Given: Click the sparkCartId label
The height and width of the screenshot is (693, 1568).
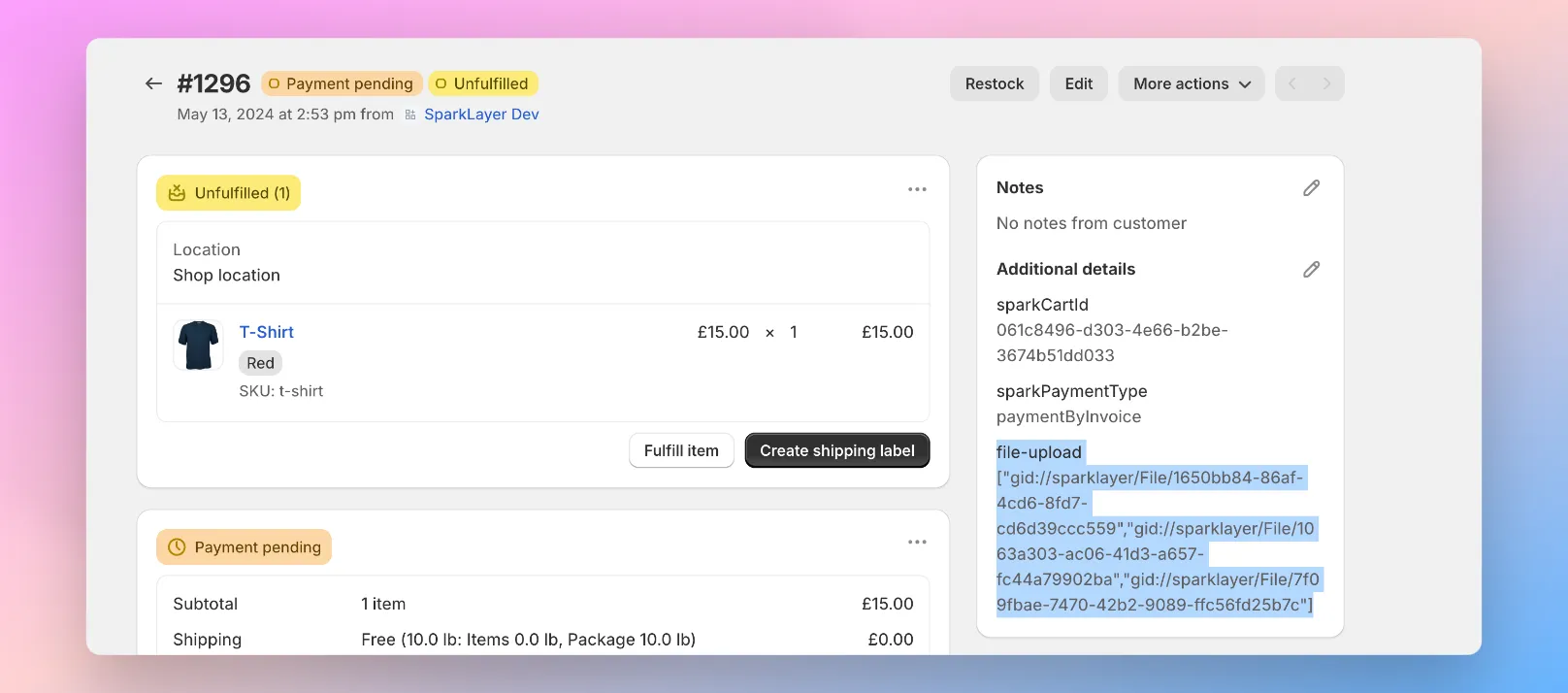Looking at the screenshot, I should (1042, 305).
